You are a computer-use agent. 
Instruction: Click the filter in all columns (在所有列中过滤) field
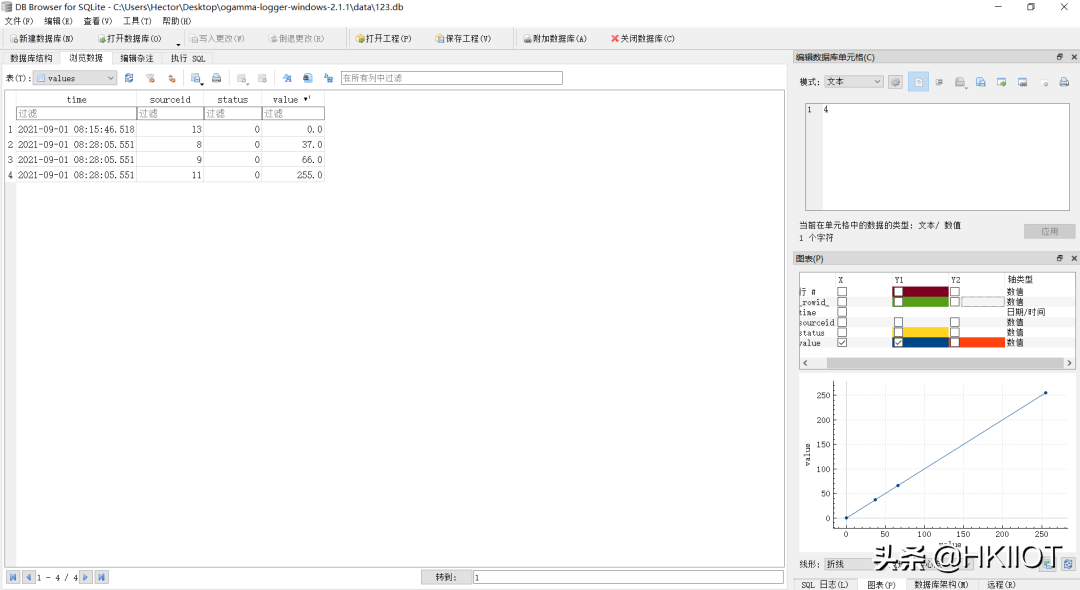click(x=452, y=78)
